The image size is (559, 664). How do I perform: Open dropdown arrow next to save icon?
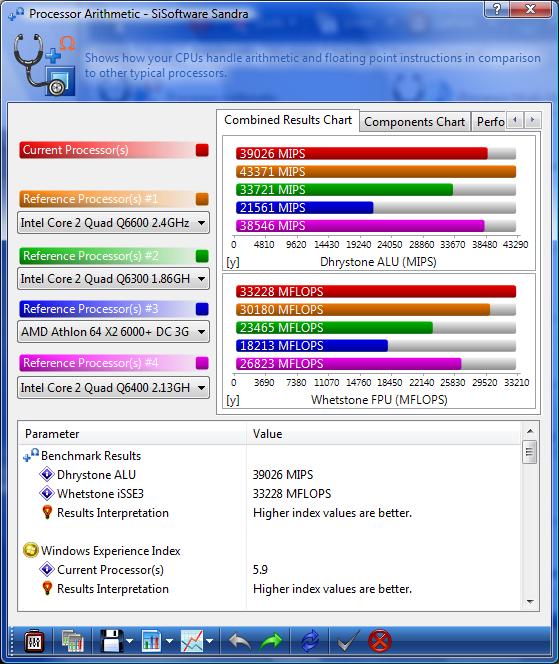[130, 641]
